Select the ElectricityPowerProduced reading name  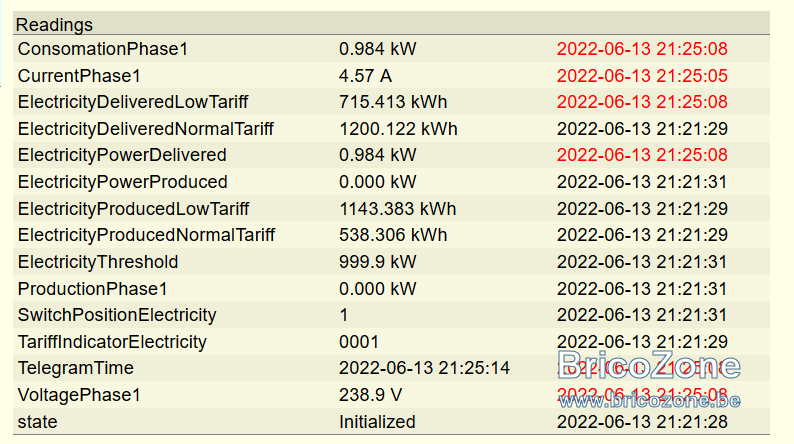click(123, 182)
